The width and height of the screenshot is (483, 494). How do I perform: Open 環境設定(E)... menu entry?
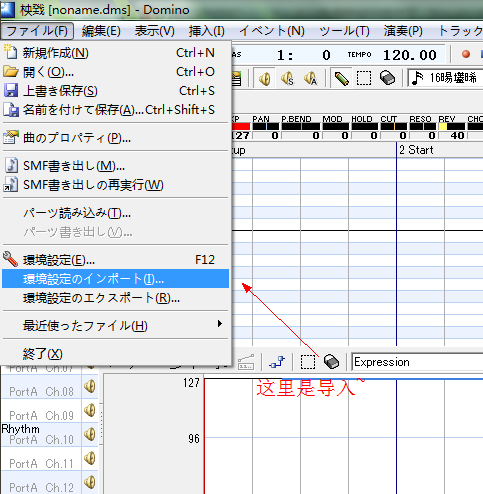(x=115, y=260)
